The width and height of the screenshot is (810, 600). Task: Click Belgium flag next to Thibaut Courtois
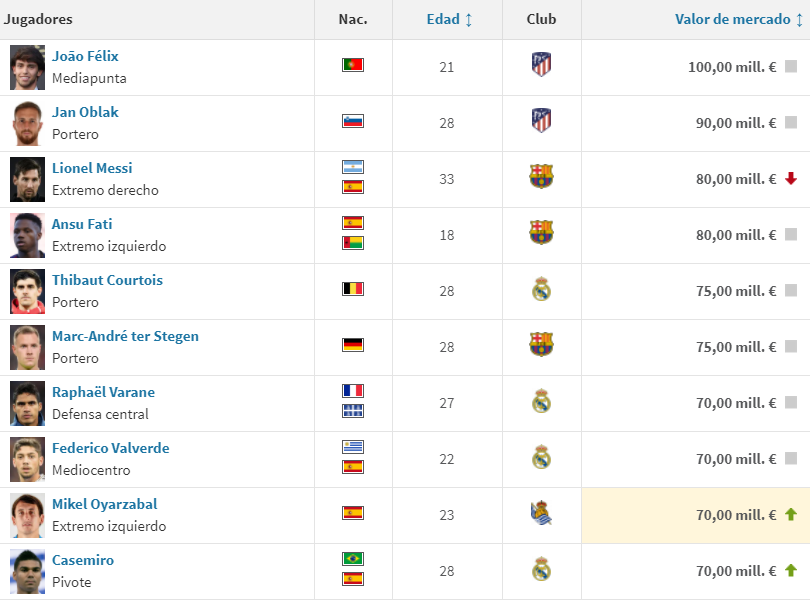352,289
